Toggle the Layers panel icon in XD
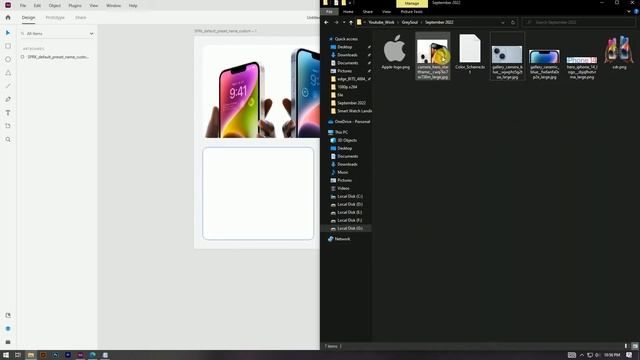This screenshot has height=360, width=640. pos(8,329)
